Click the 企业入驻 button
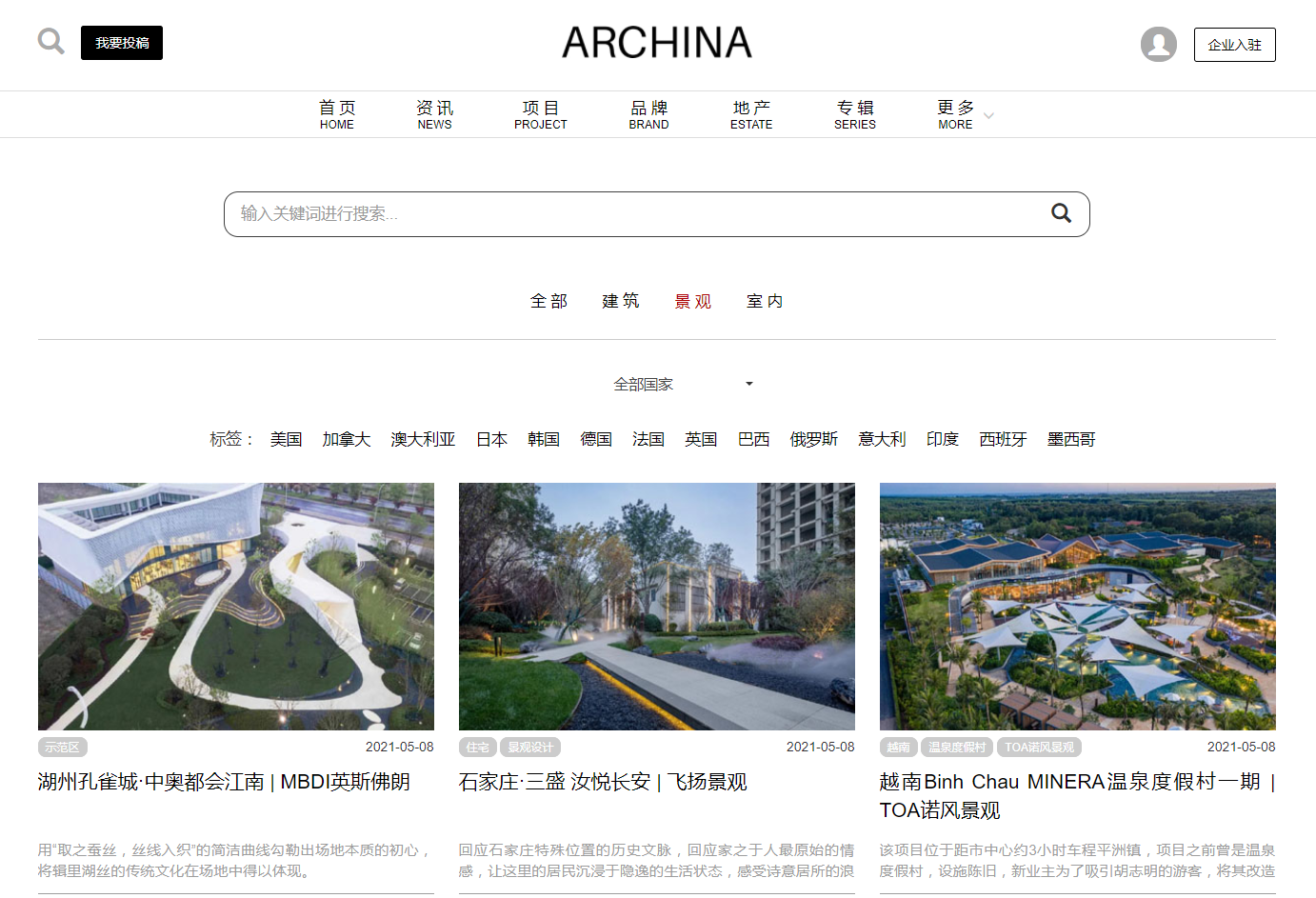The height and width of the screenshot is (898, 1316). point(1234,45)
